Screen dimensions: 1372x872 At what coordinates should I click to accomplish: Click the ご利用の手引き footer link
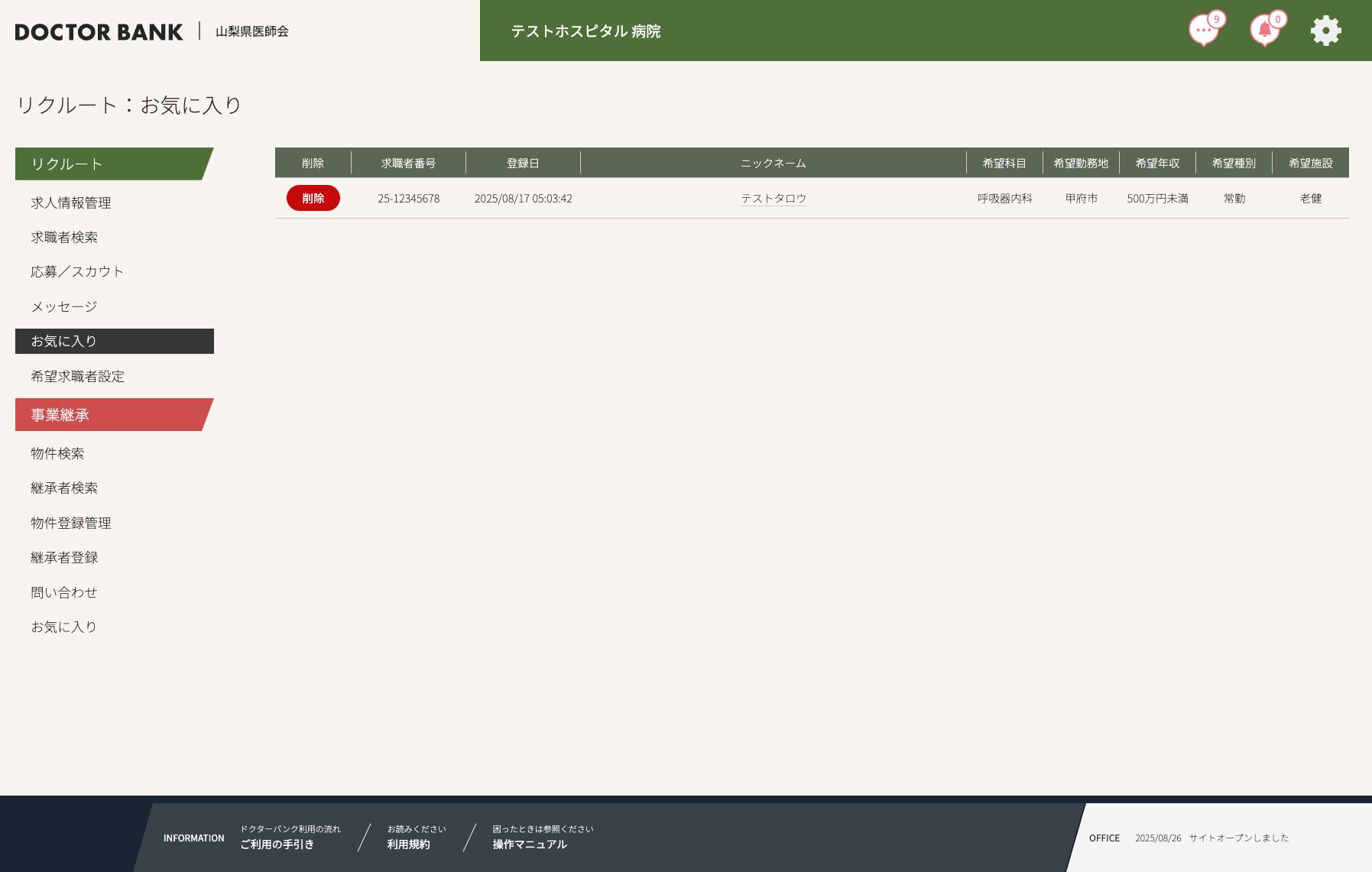(x=277, y=844)
